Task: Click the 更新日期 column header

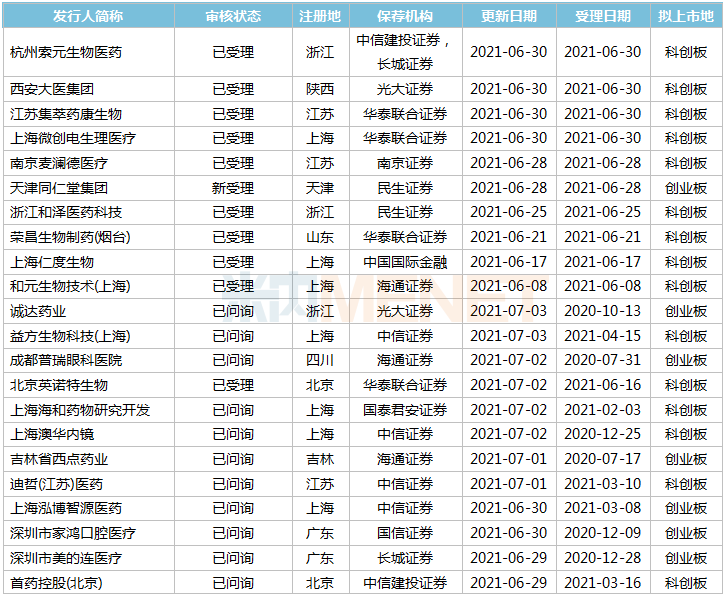Action: point(509,16)
